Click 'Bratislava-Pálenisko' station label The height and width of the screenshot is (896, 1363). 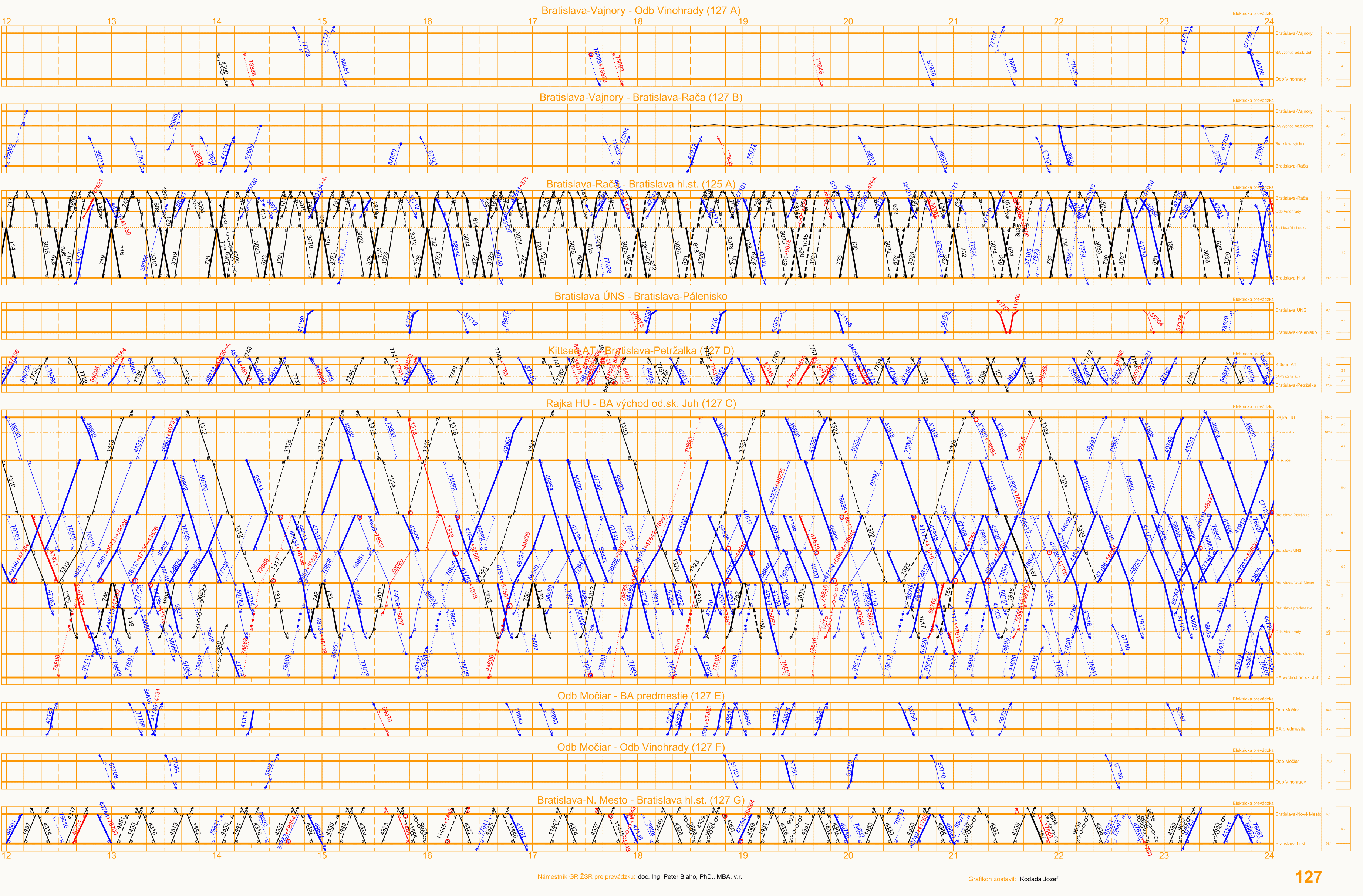point(1296,332)
